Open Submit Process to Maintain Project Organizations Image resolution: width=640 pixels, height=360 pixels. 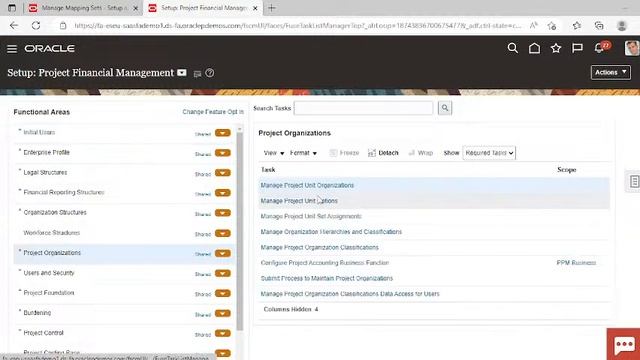point(327,278)
